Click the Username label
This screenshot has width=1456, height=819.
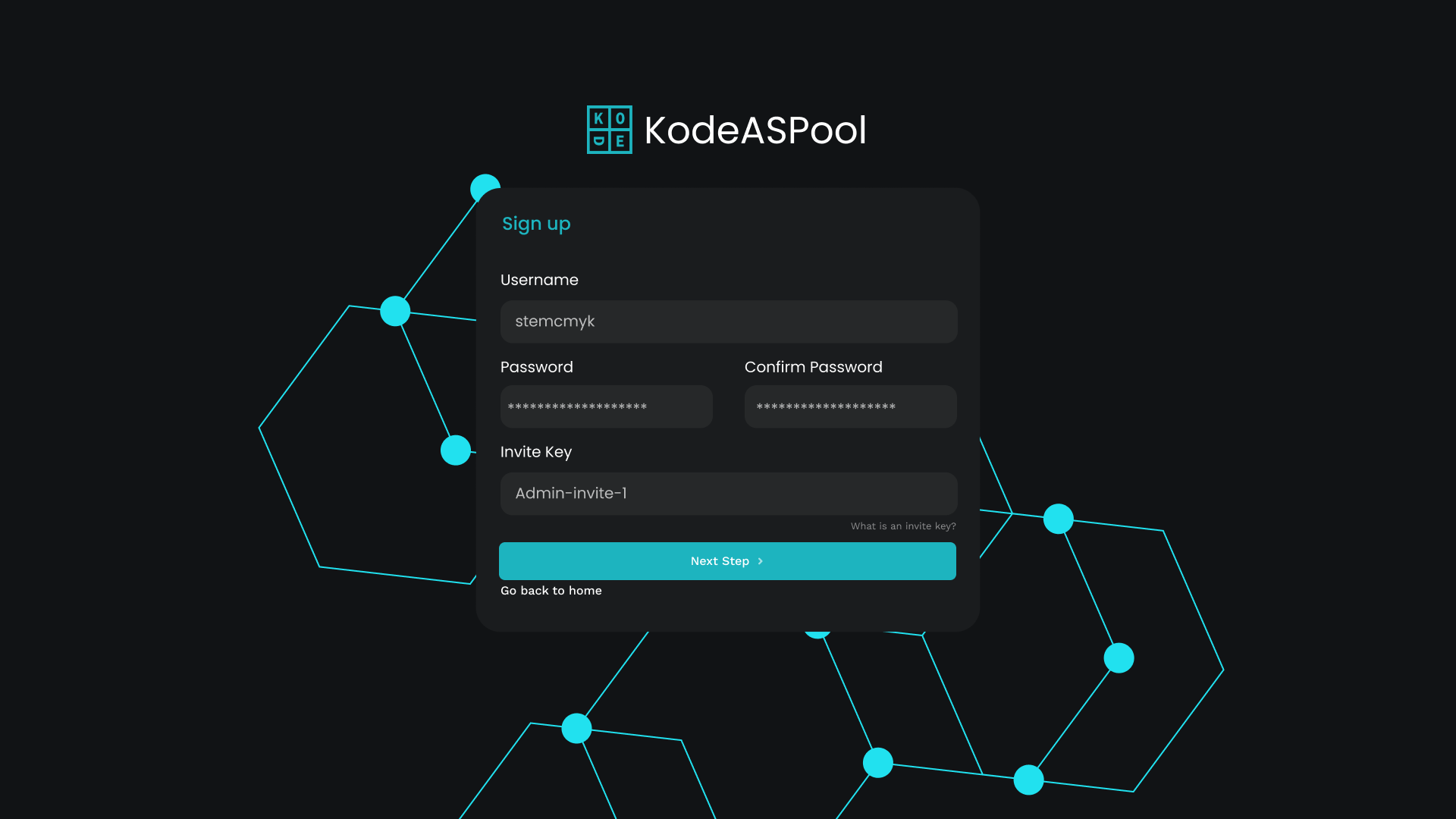pos(539,280)
